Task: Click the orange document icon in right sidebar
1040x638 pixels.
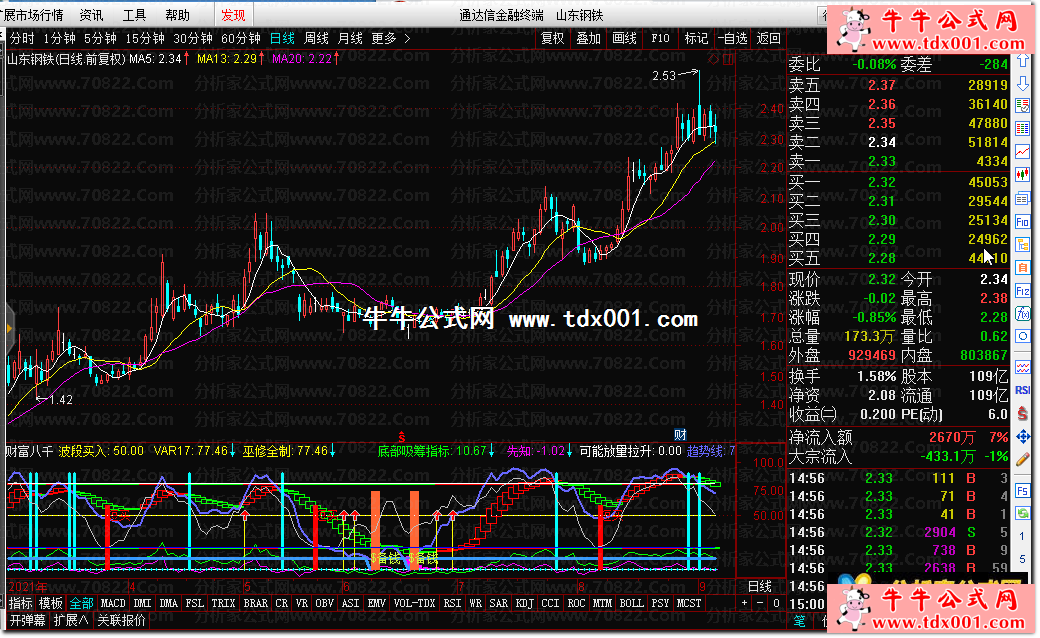Action: click(1022, 267)
